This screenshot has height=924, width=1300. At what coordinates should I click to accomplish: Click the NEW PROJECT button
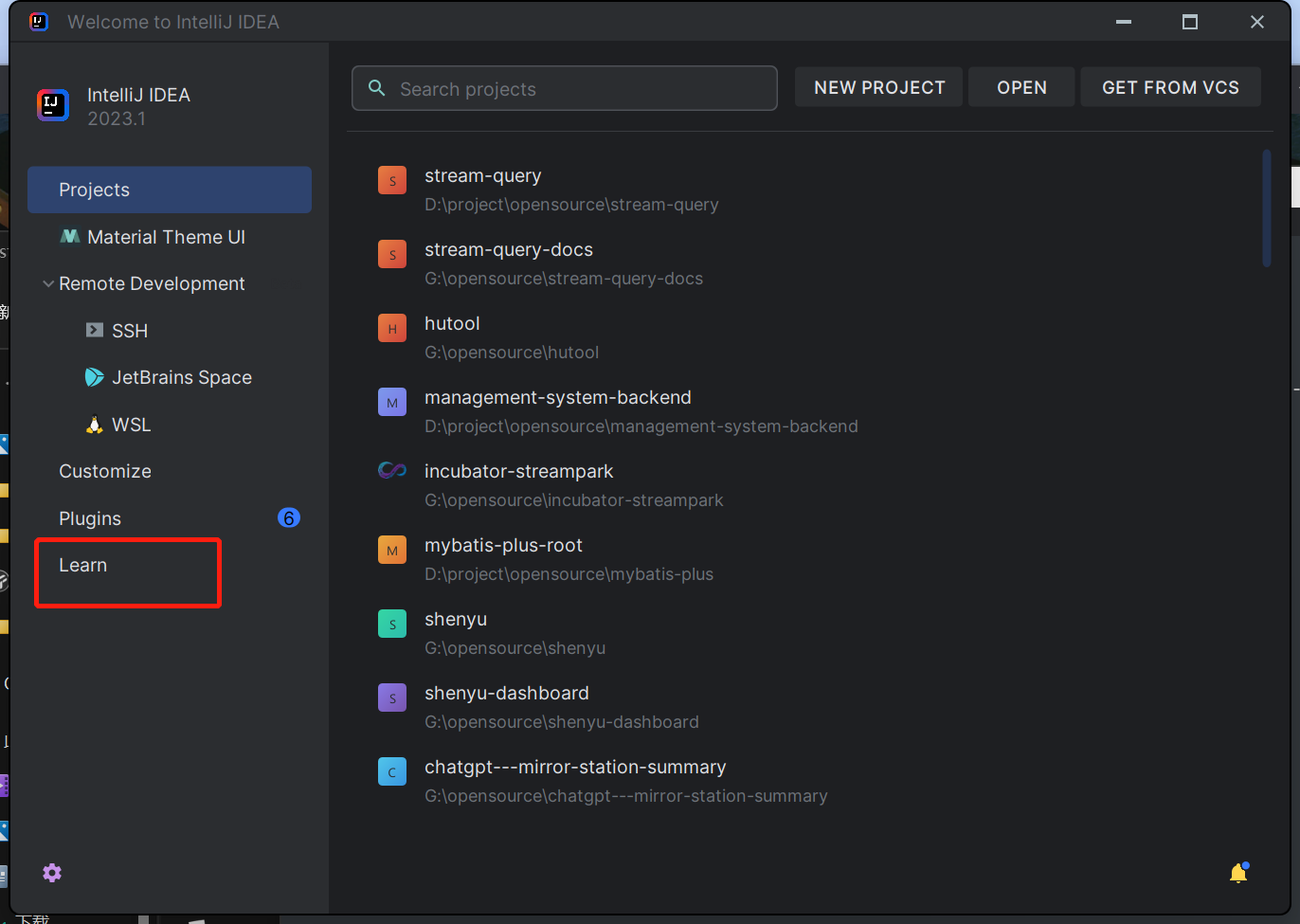pos(878,87)
